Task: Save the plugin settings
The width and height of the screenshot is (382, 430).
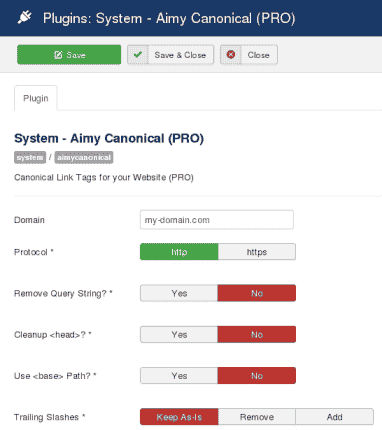Action: coord(69,55)
